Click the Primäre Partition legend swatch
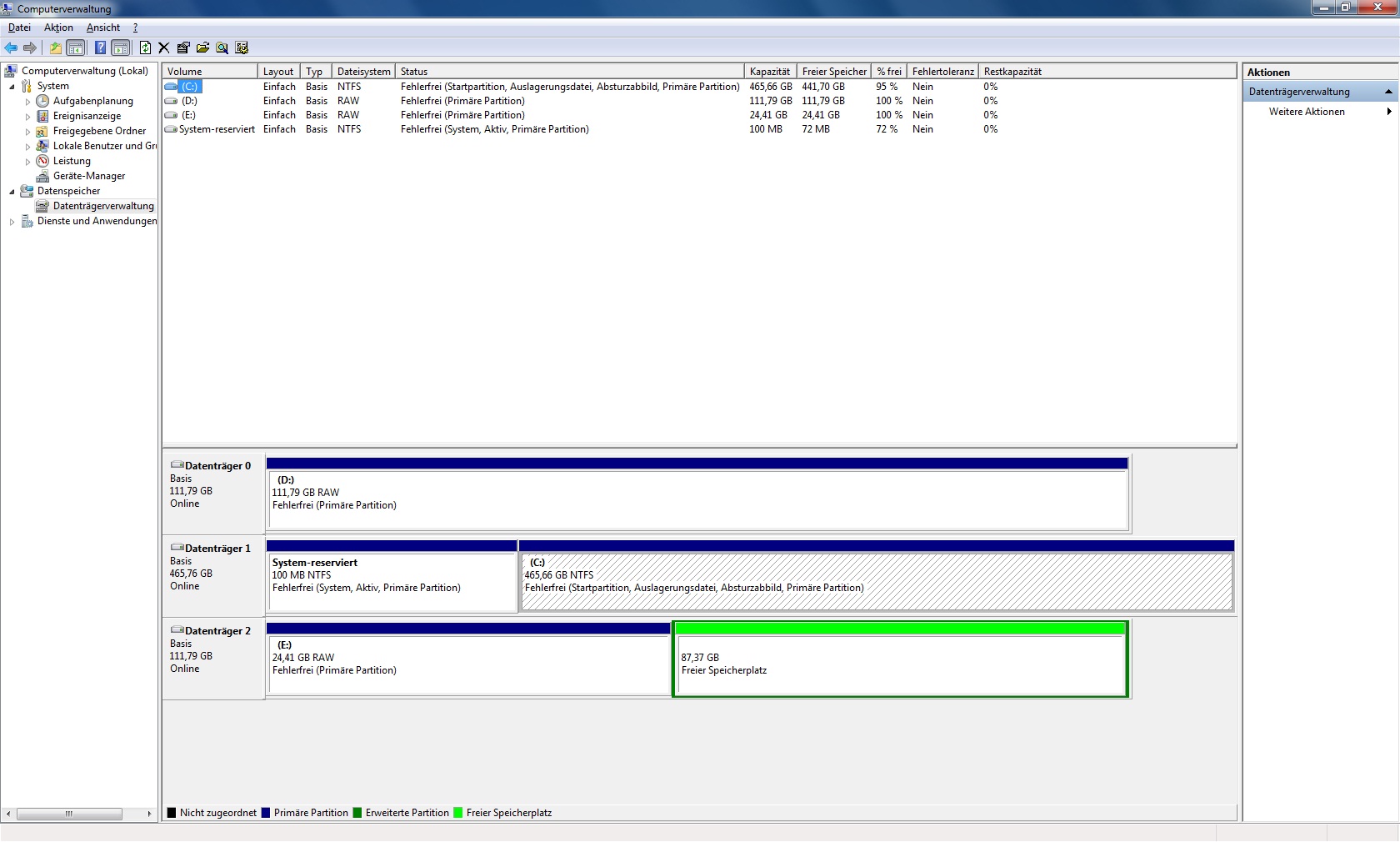 266,813
